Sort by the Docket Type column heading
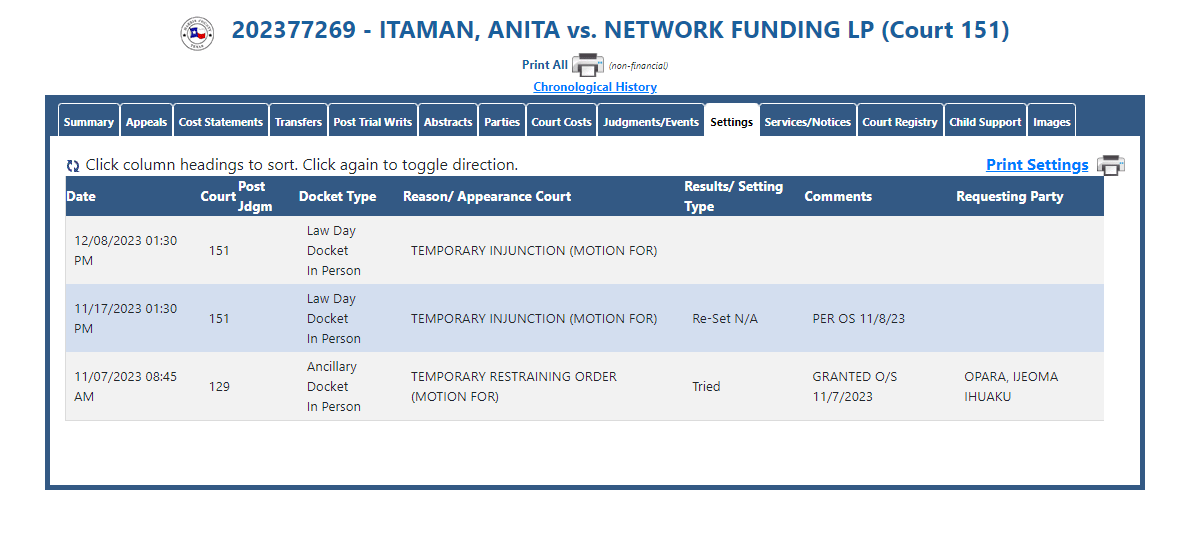1191x533 pixels. coord(337,196)
